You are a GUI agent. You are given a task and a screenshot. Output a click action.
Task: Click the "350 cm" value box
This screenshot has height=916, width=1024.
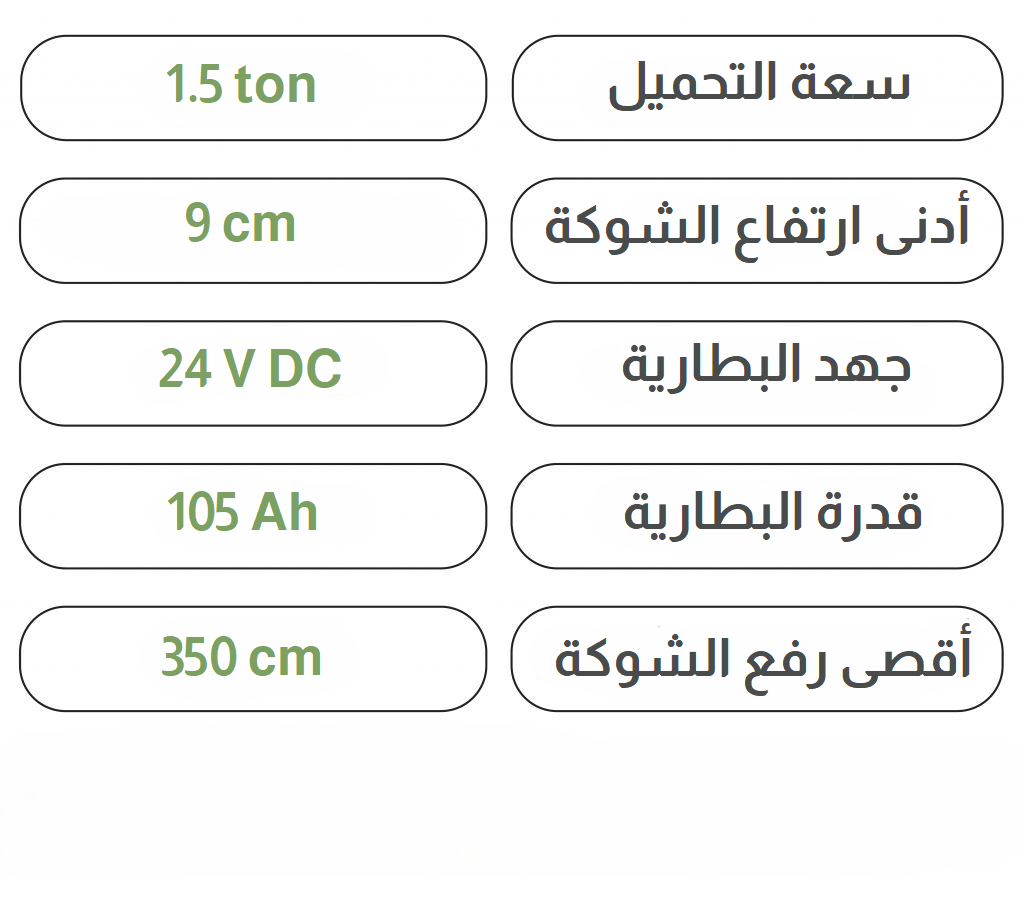point(253,659)
